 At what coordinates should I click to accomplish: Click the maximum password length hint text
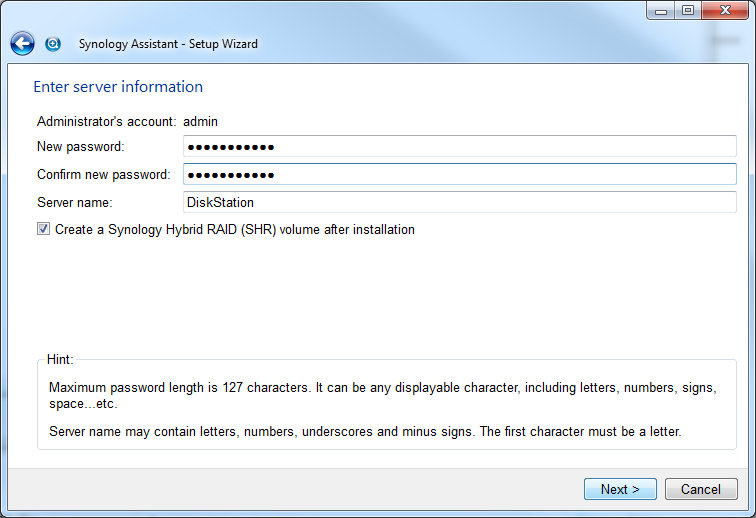click(383, 395)
